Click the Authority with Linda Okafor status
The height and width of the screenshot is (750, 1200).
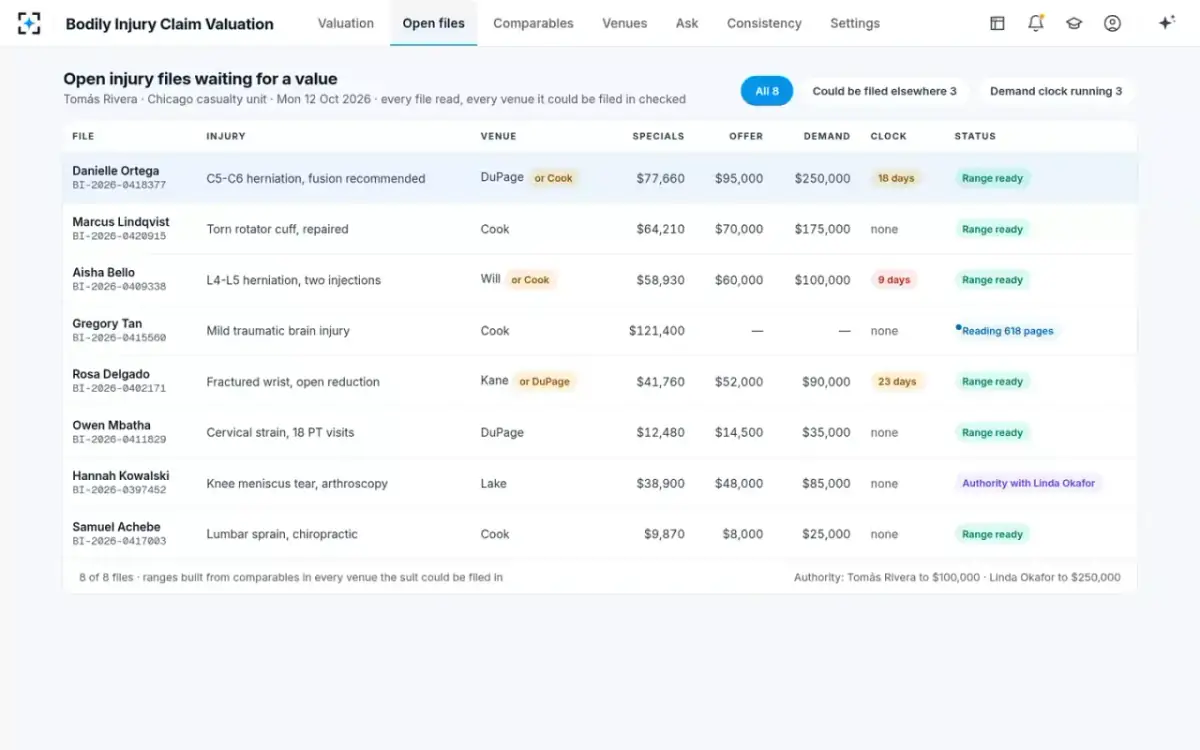click(x=1028, y=484)
